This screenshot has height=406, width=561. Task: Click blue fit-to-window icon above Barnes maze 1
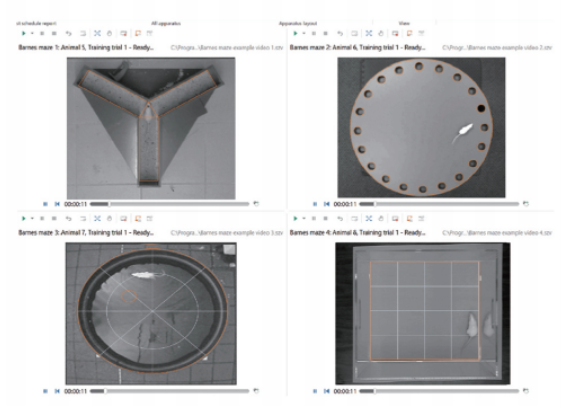97,33
